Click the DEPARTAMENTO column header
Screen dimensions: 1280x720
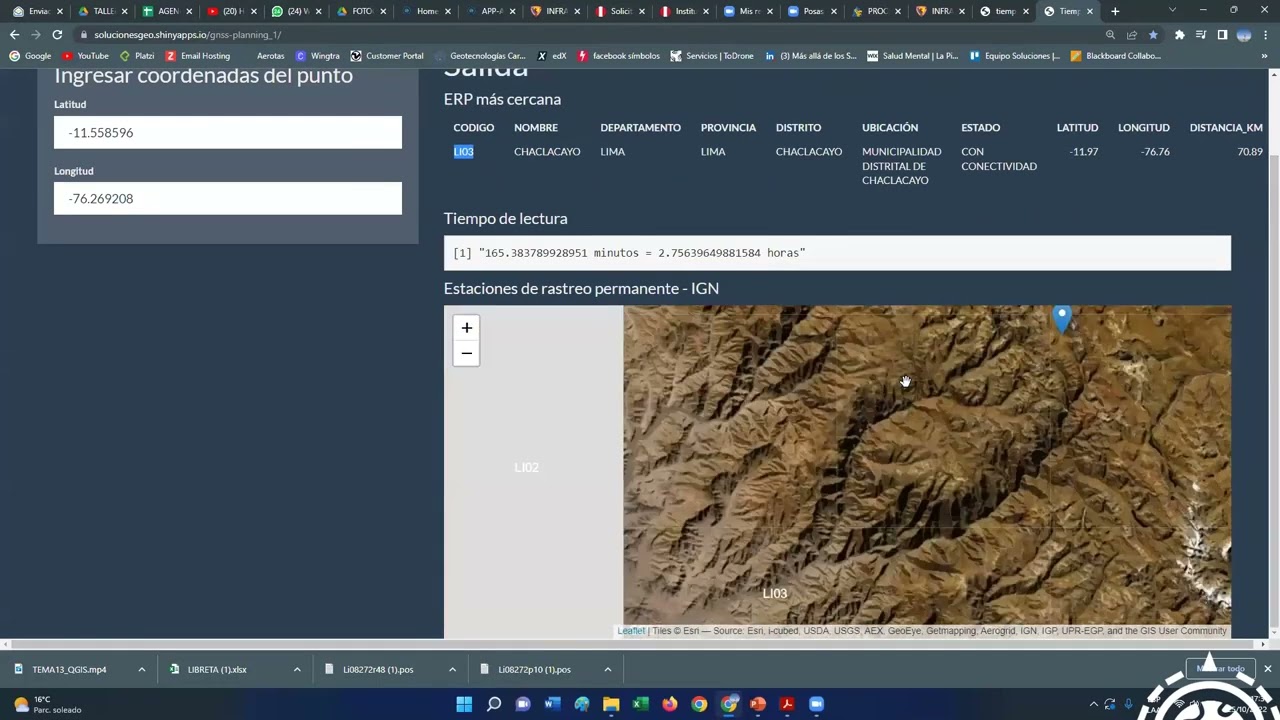640,128
